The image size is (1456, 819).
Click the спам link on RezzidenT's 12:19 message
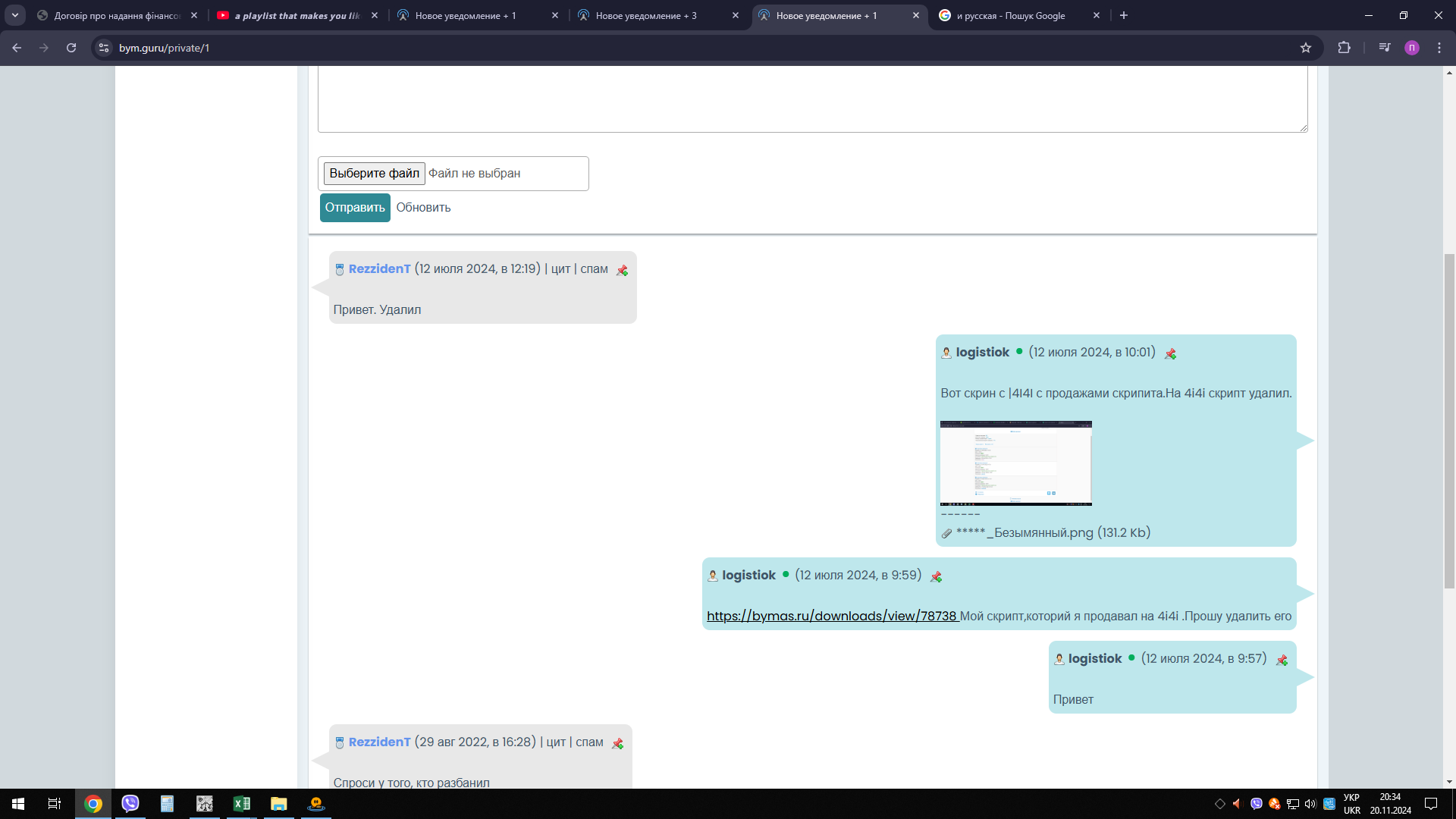pyautogui.click(x=594, y=269)
